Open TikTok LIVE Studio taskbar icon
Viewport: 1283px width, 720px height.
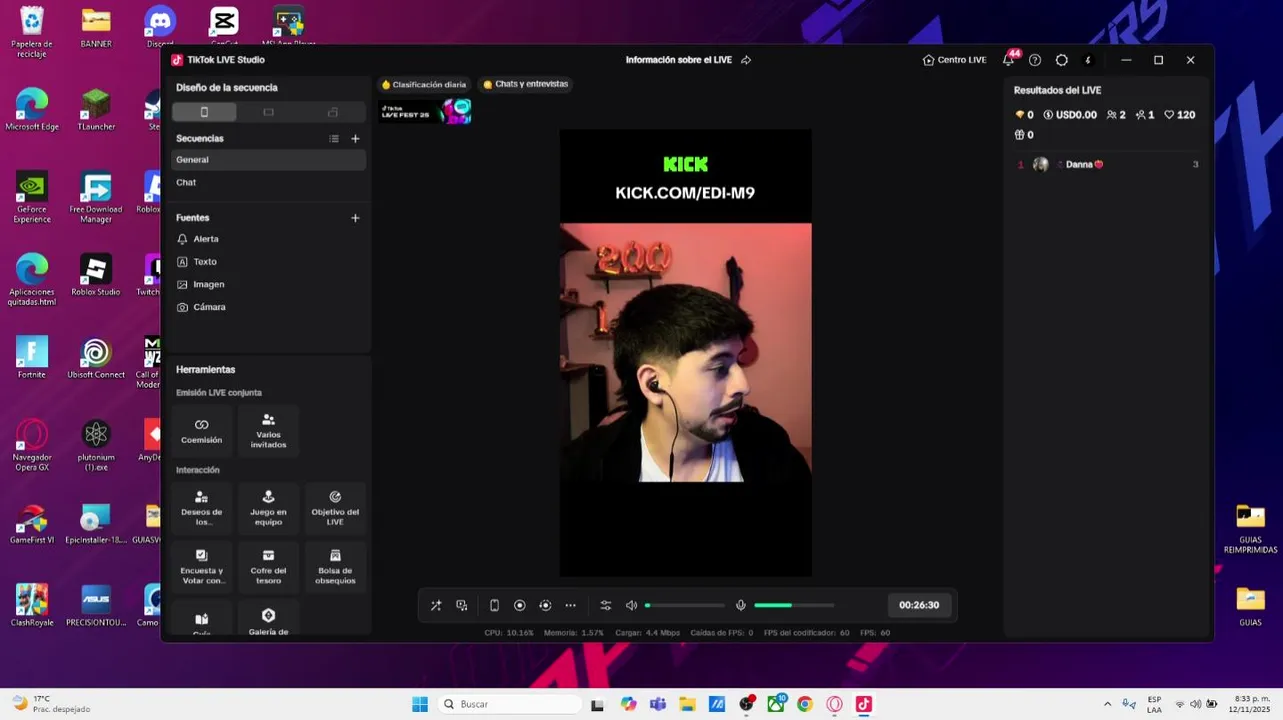(864, 704)
